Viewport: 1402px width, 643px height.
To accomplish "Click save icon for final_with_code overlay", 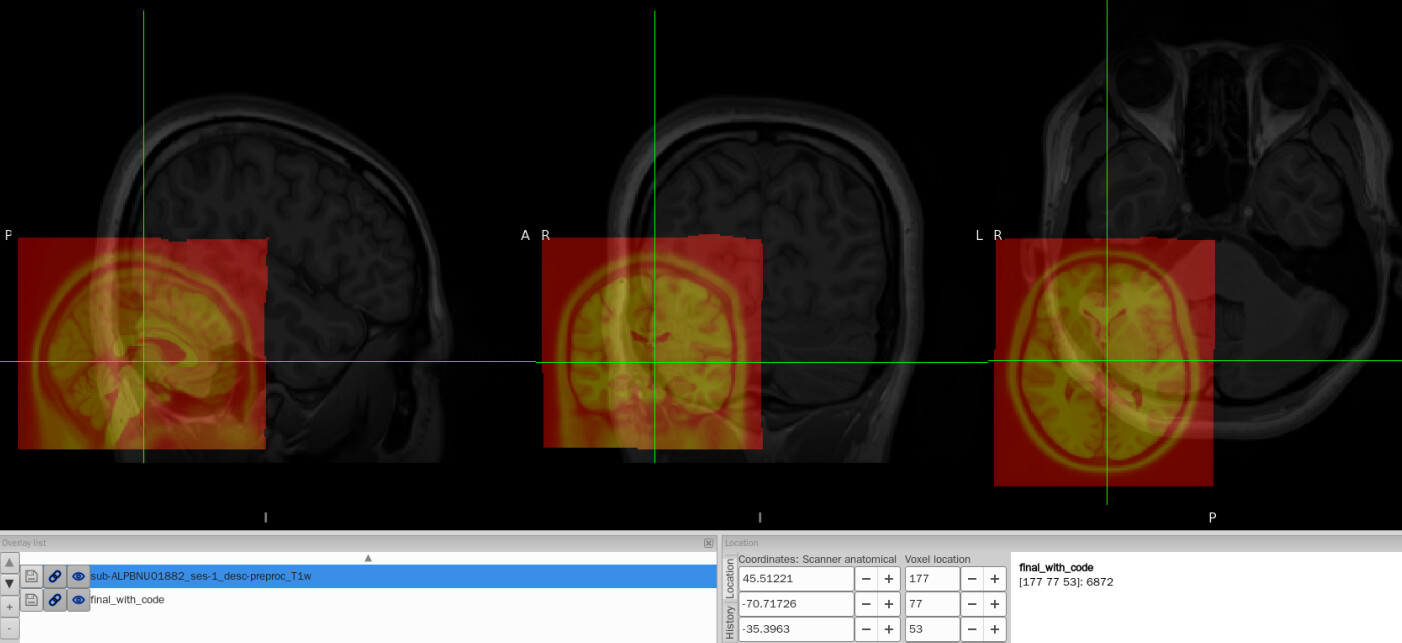I will 32,600.
